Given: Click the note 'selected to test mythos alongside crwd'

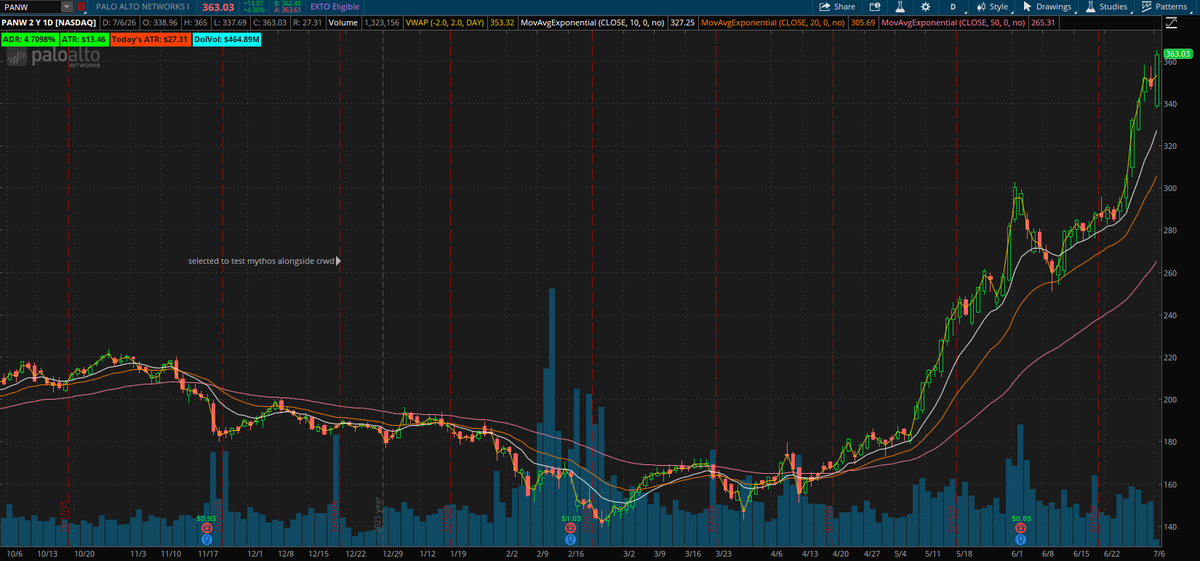Looking at the screenshot, I should click(x=261, y=261).
